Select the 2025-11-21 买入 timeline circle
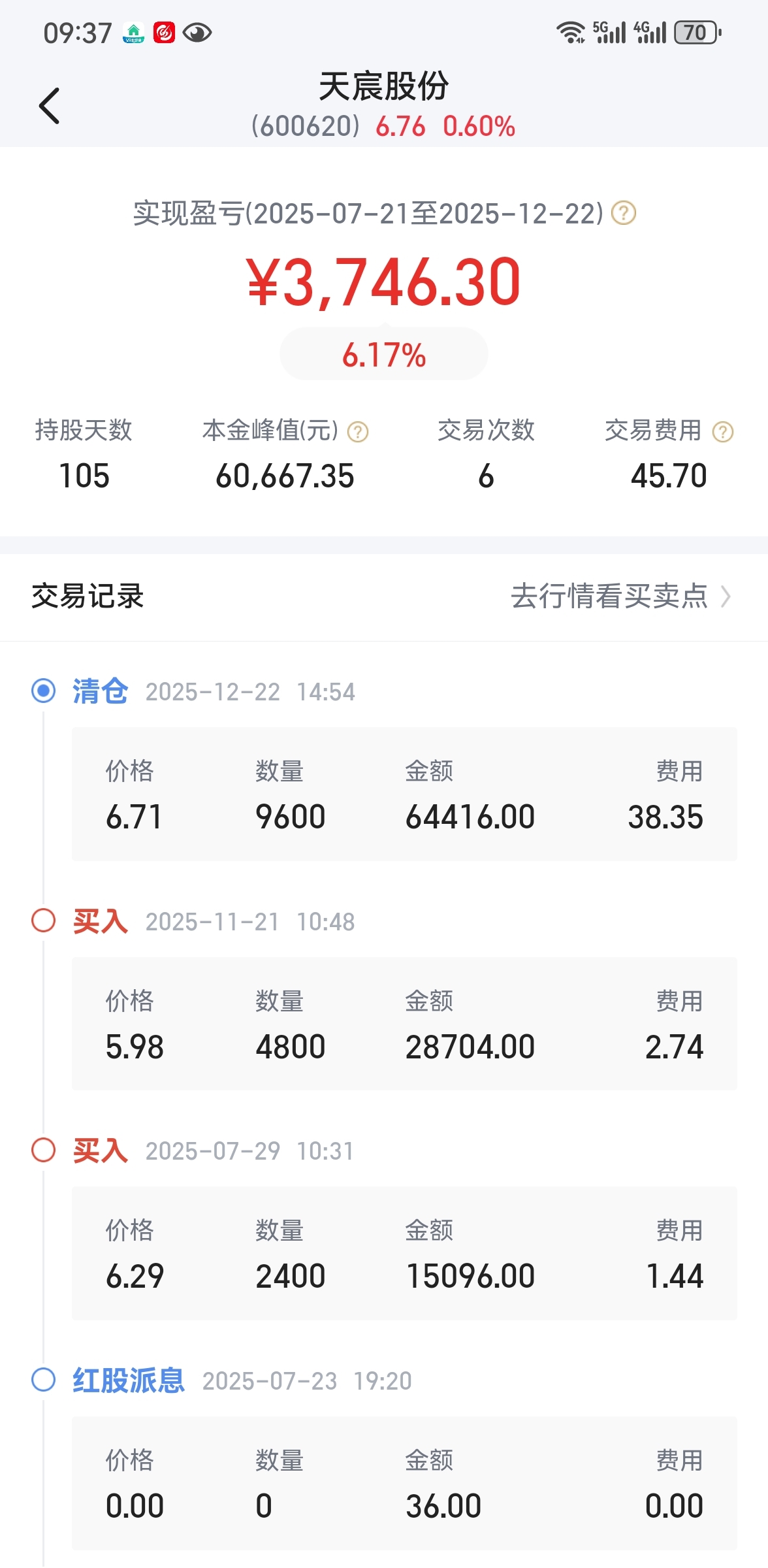Screen dimensions: 768x1568 (44, 921)
